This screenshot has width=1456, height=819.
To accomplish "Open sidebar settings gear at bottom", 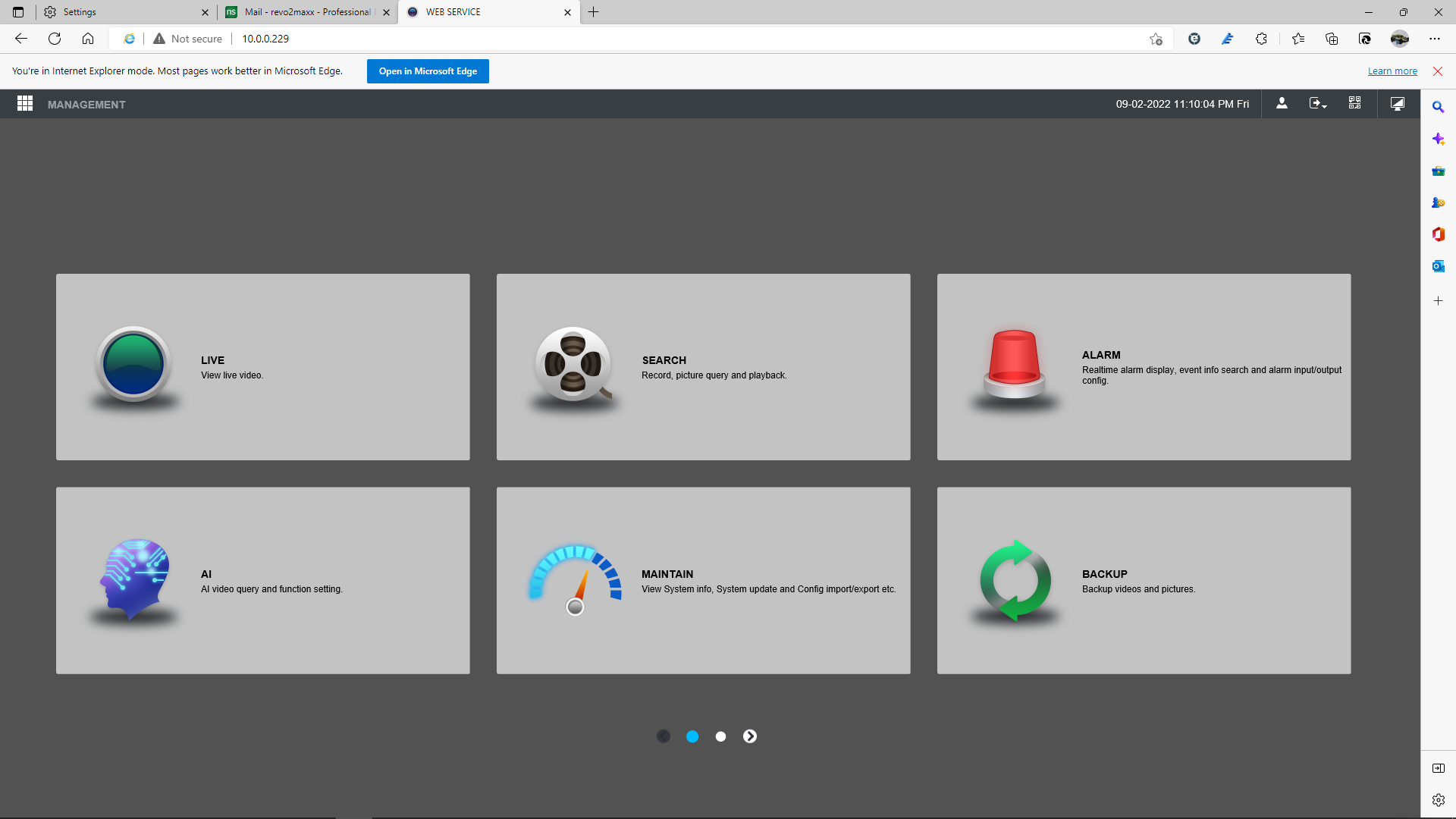I will tap(1438, 800).
